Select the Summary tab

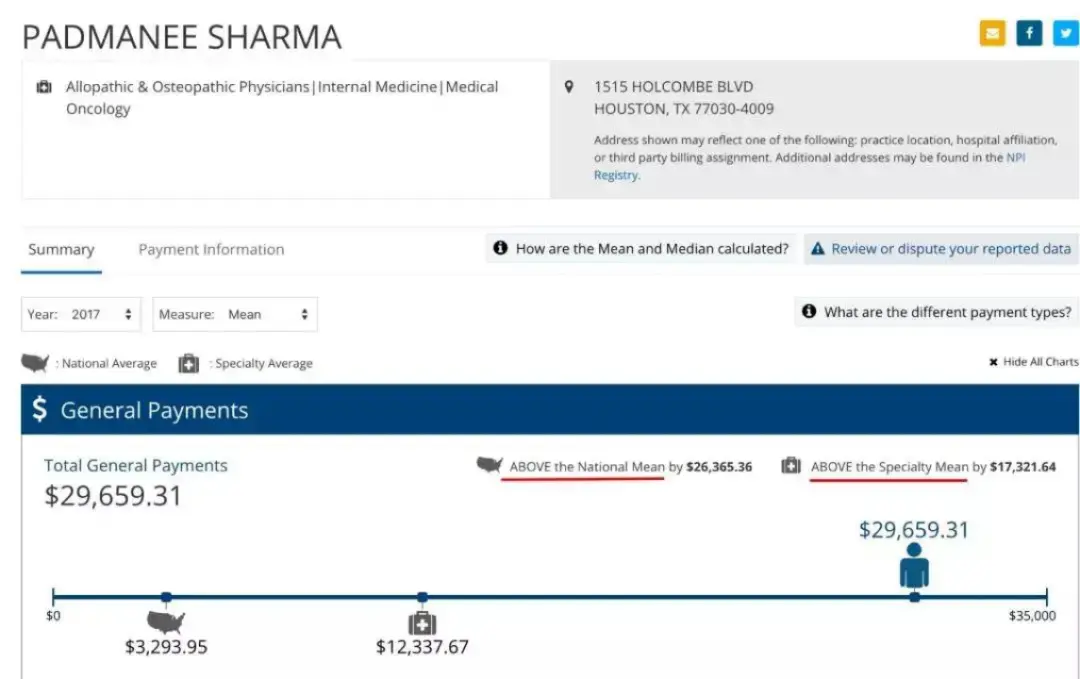[x=61, y=249]
